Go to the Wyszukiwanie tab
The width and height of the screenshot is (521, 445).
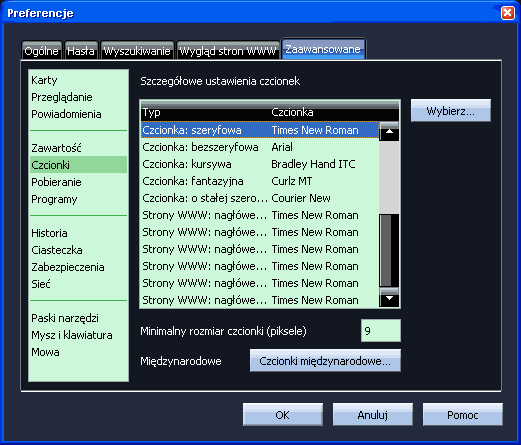coord(137,51)
